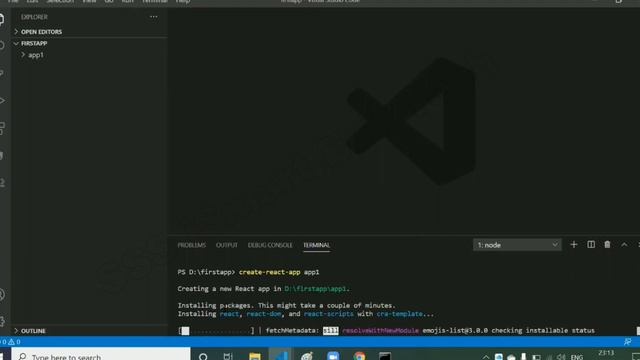Click the Windows taskbar search box

coord(101,355)
